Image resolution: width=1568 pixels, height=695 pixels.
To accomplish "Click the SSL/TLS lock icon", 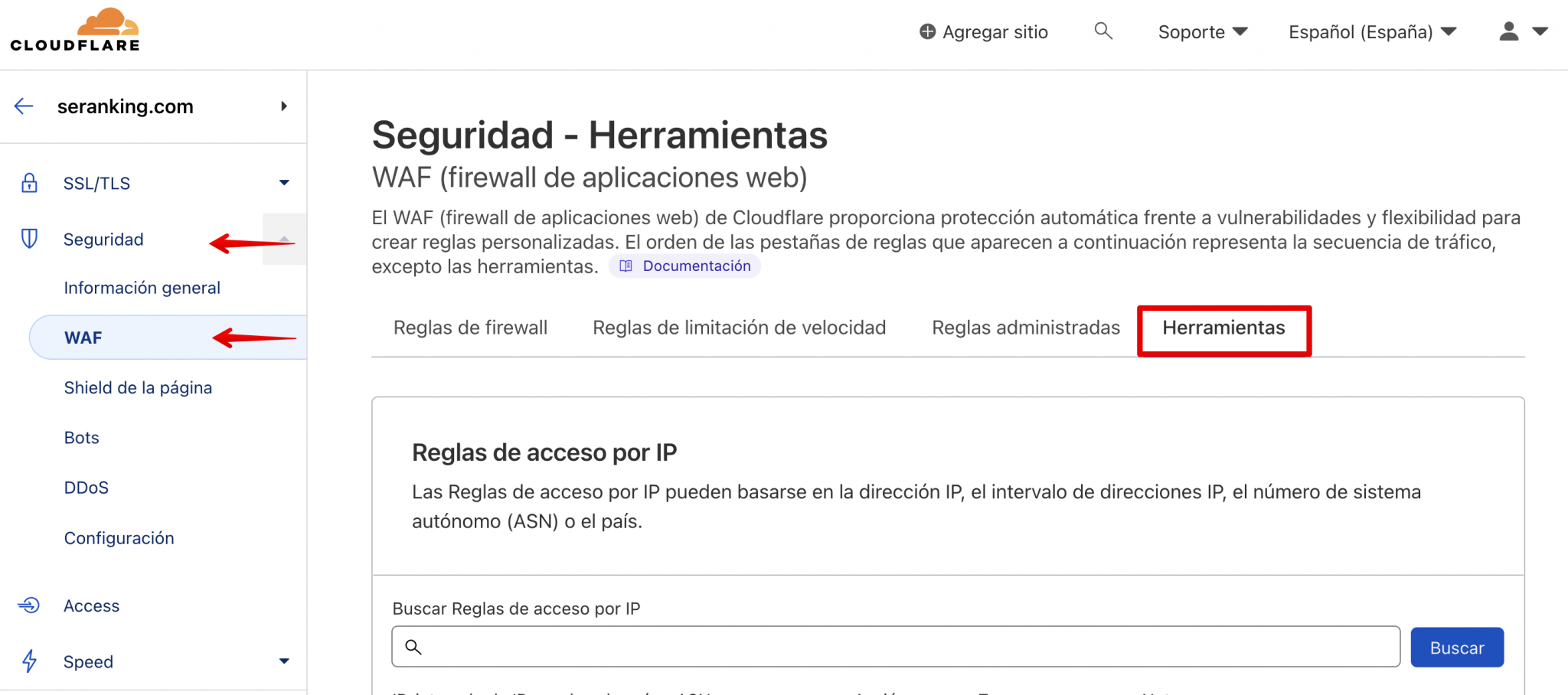I will [x=29, y=183].
